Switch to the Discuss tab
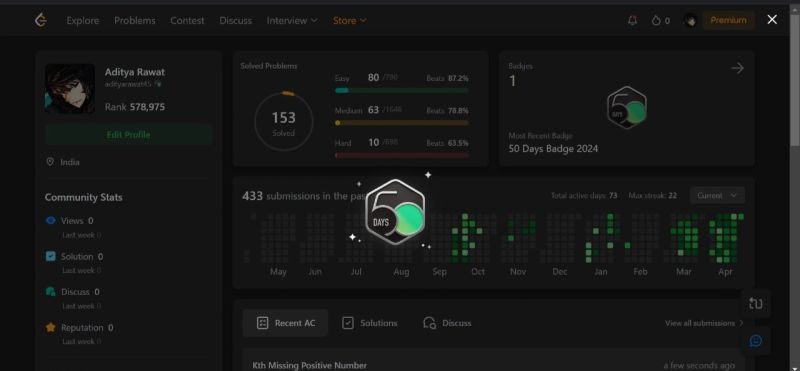Screen dimensions: 800x371 click(447, 323)
